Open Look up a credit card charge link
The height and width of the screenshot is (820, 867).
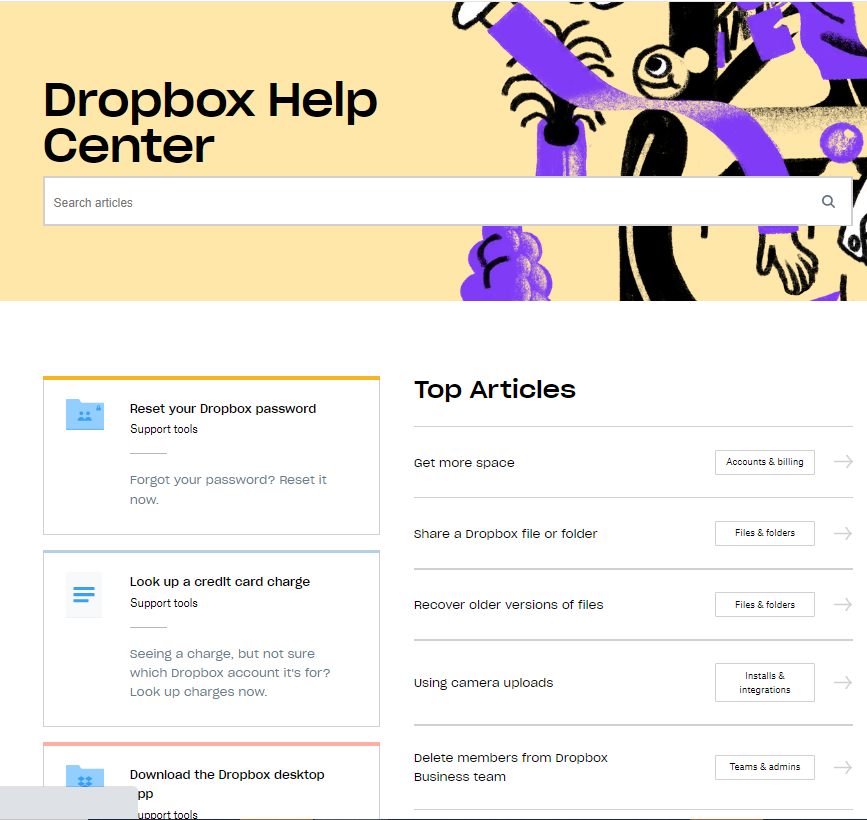click(x=220, y=582)
